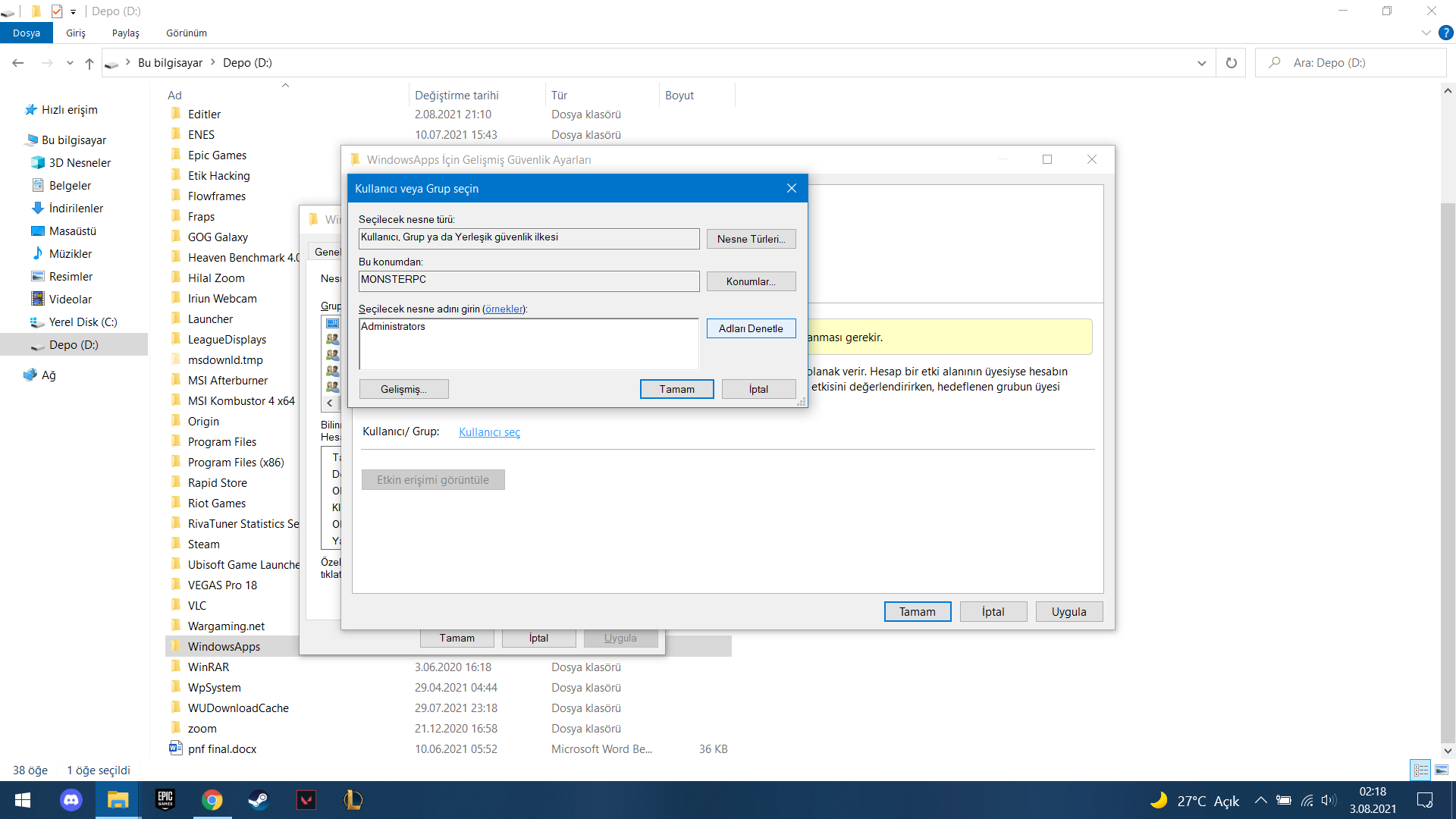This screenshot has width=1456, height=819.
Task: Click the Discord taskbar icon
Action: pos(71,800)
